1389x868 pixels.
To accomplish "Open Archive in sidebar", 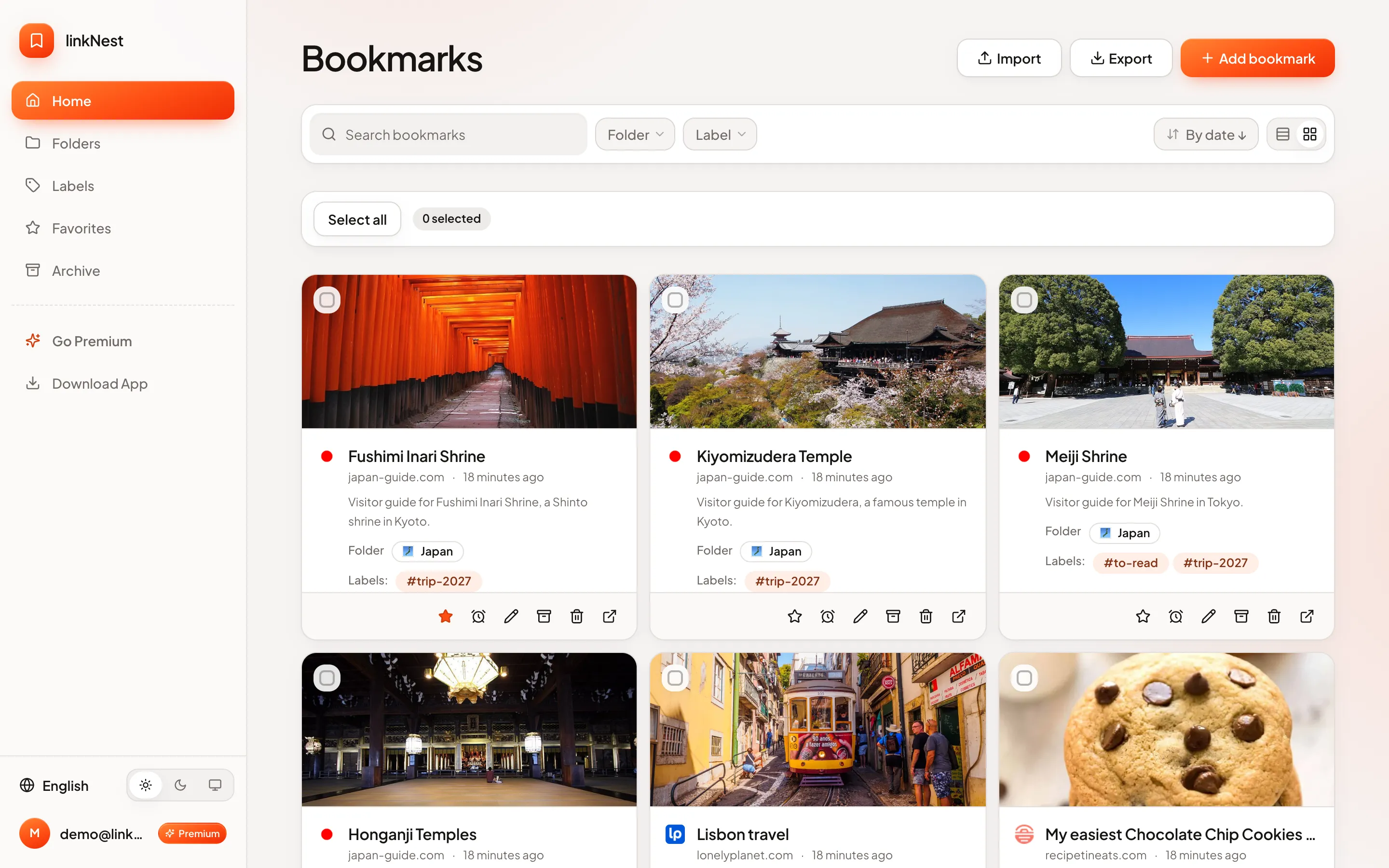I will click(123, 271).
